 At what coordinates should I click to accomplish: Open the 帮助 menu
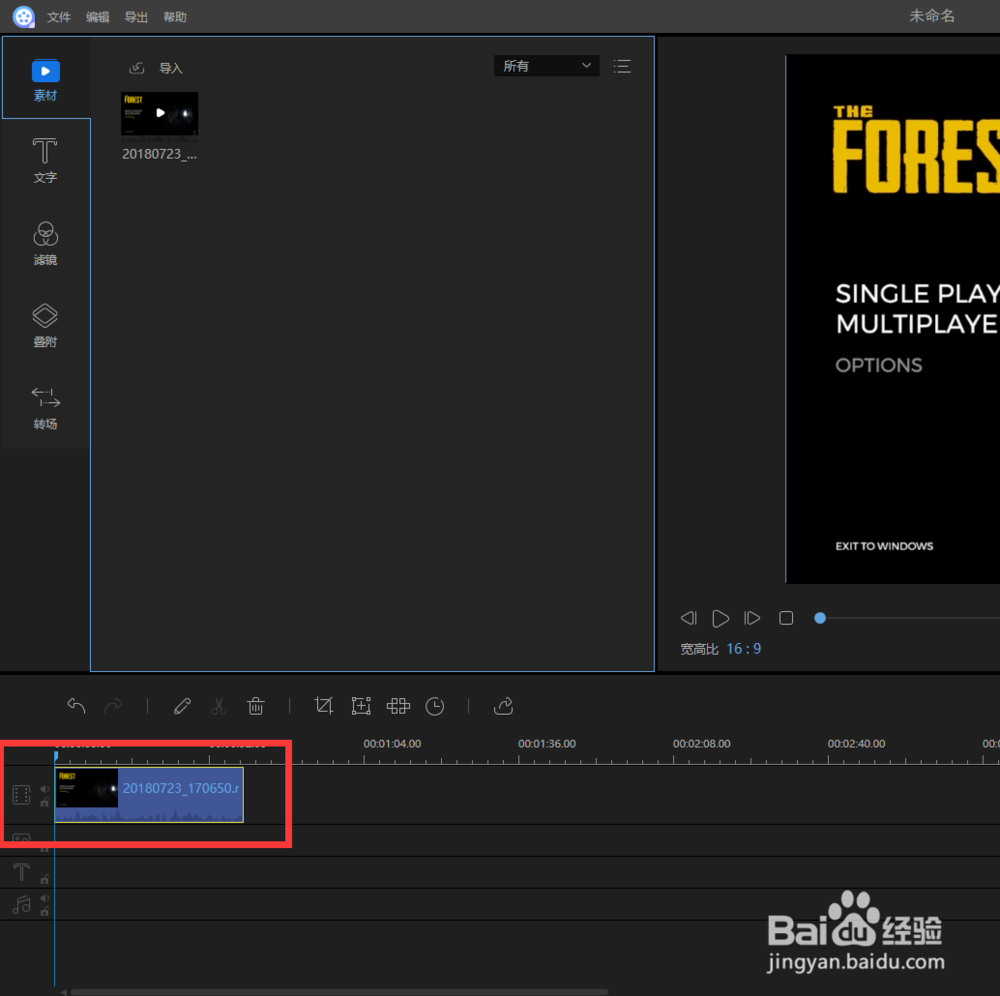[x=175, y=17]
